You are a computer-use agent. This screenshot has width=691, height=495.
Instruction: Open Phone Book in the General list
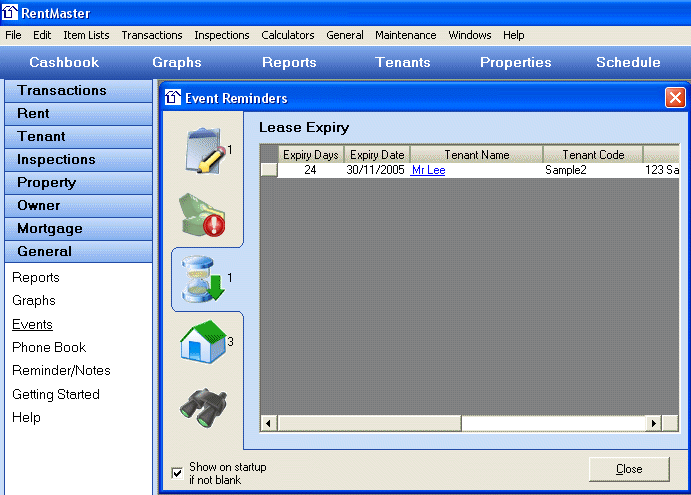pyautogui.click(x=49, y=347)
